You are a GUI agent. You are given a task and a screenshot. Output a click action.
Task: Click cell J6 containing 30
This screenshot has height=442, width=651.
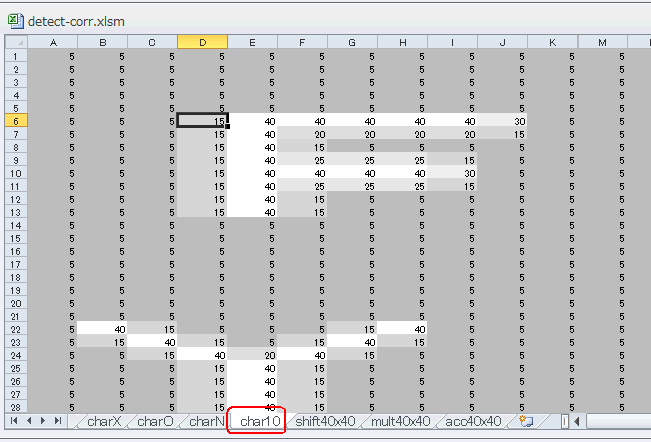502,121
